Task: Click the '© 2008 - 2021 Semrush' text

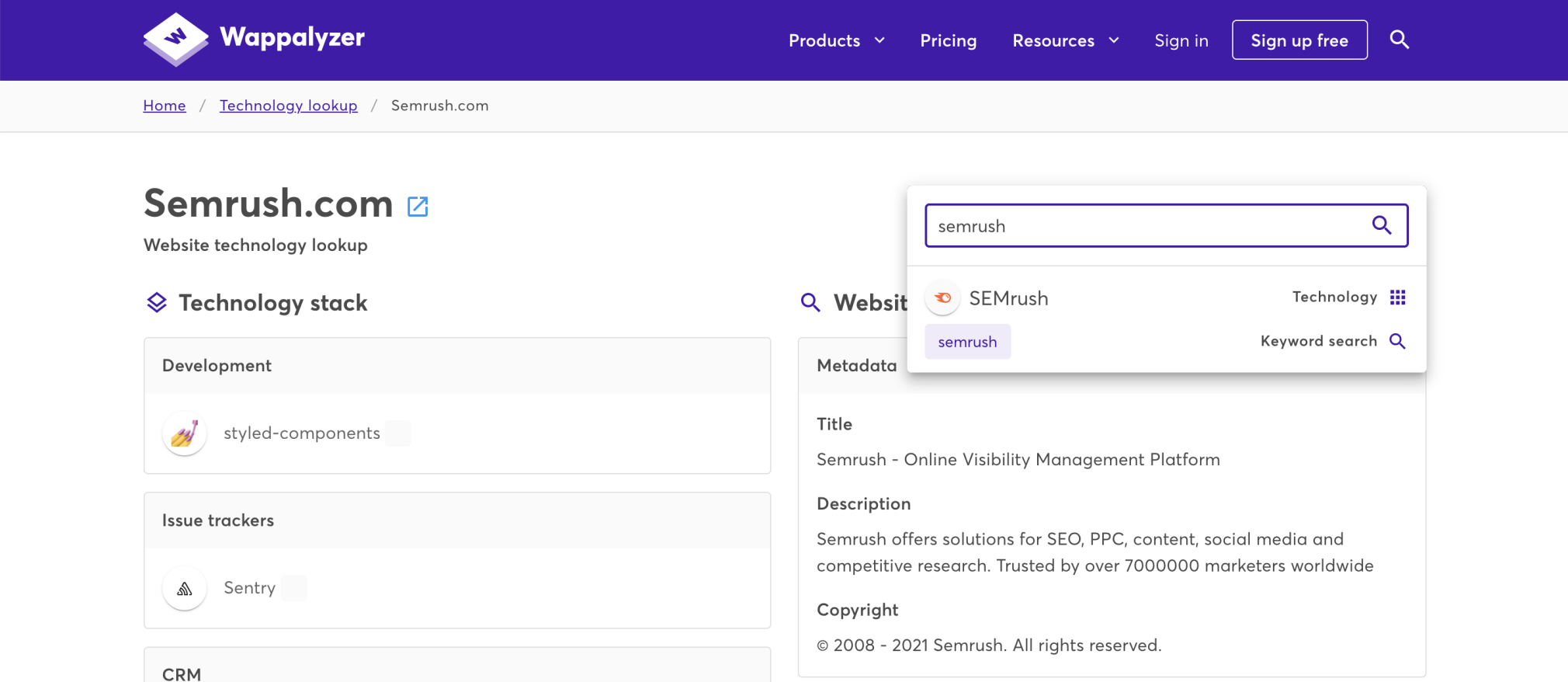Action: click(911, 645)
